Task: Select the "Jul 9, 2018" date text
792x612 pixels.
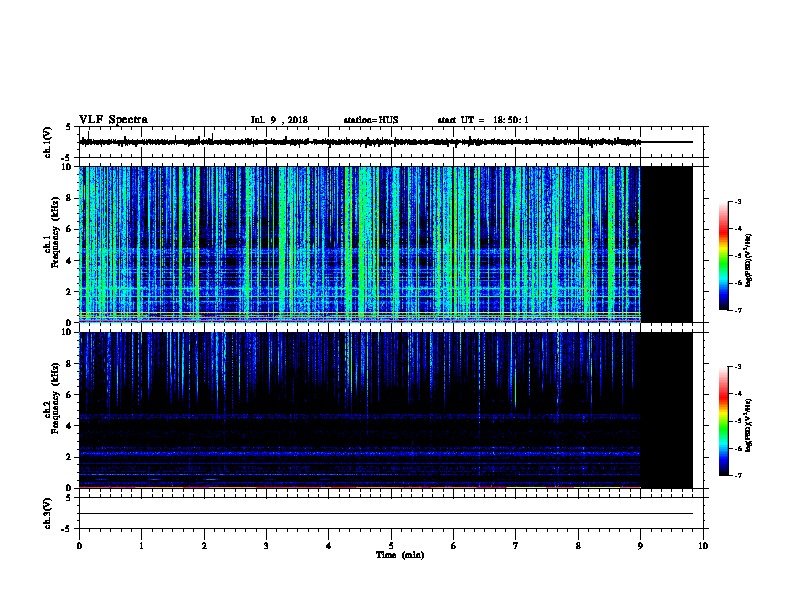Action: click(279, 120)
